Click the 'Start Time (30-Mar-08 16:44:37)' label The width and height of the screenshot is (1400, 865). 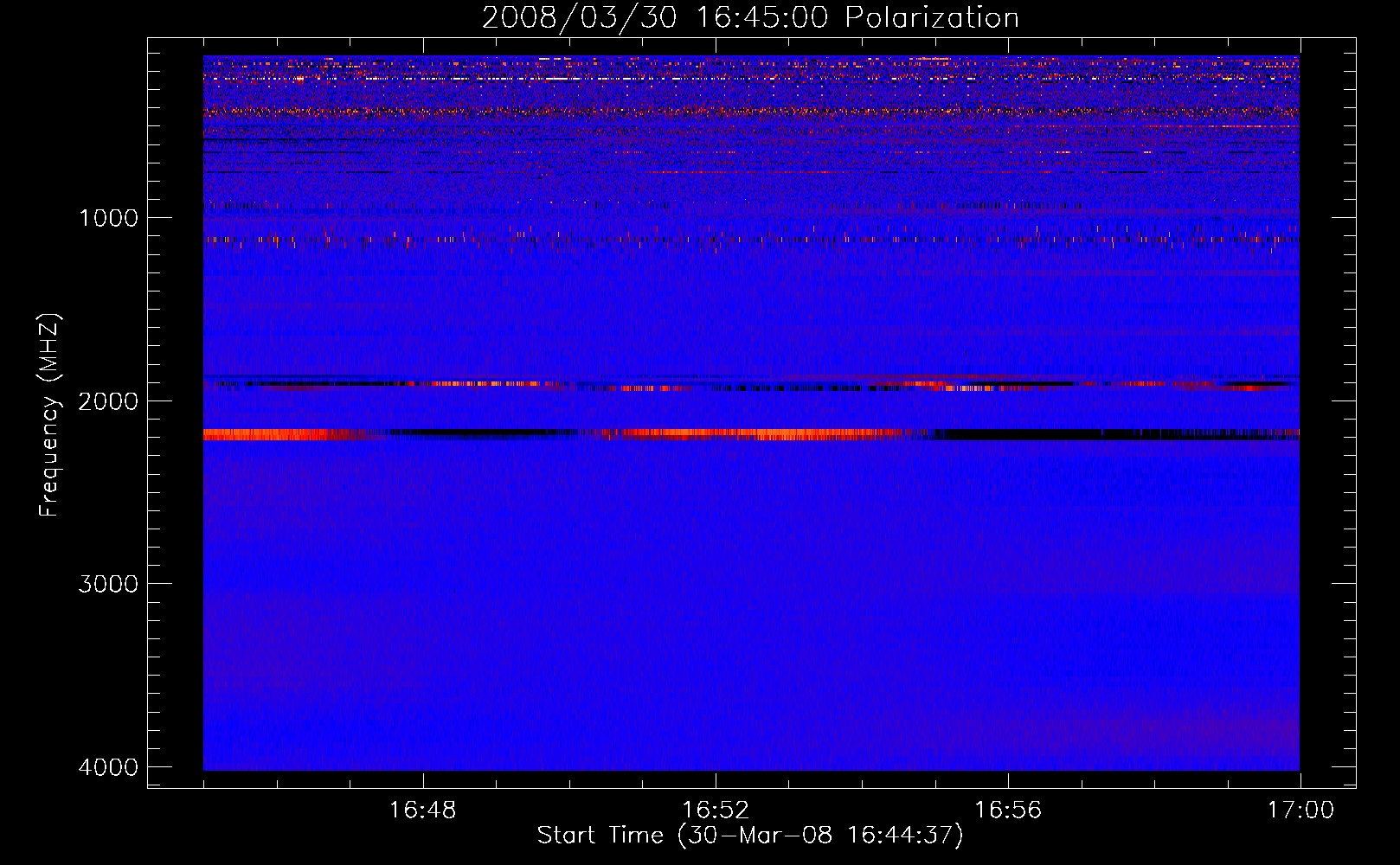(750, 836)
